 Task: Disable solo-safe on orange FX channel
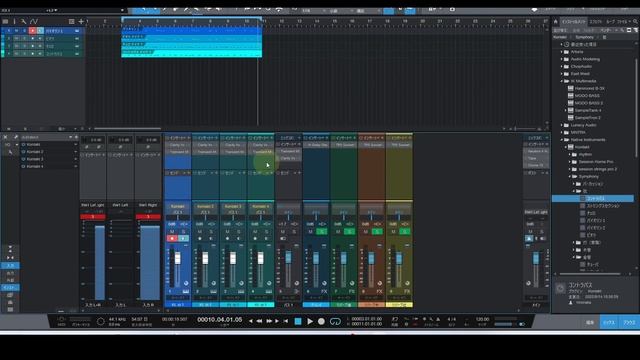[377, 231]
